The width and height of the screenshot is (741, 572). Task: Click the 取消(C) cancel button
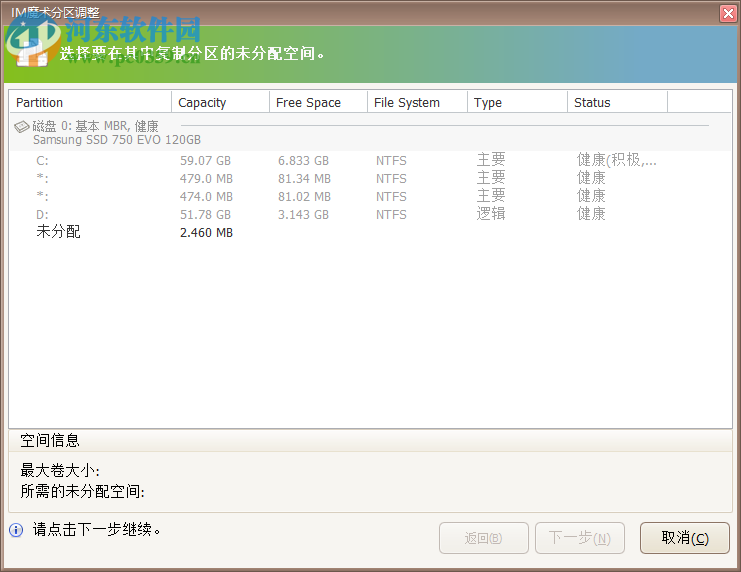685,538
